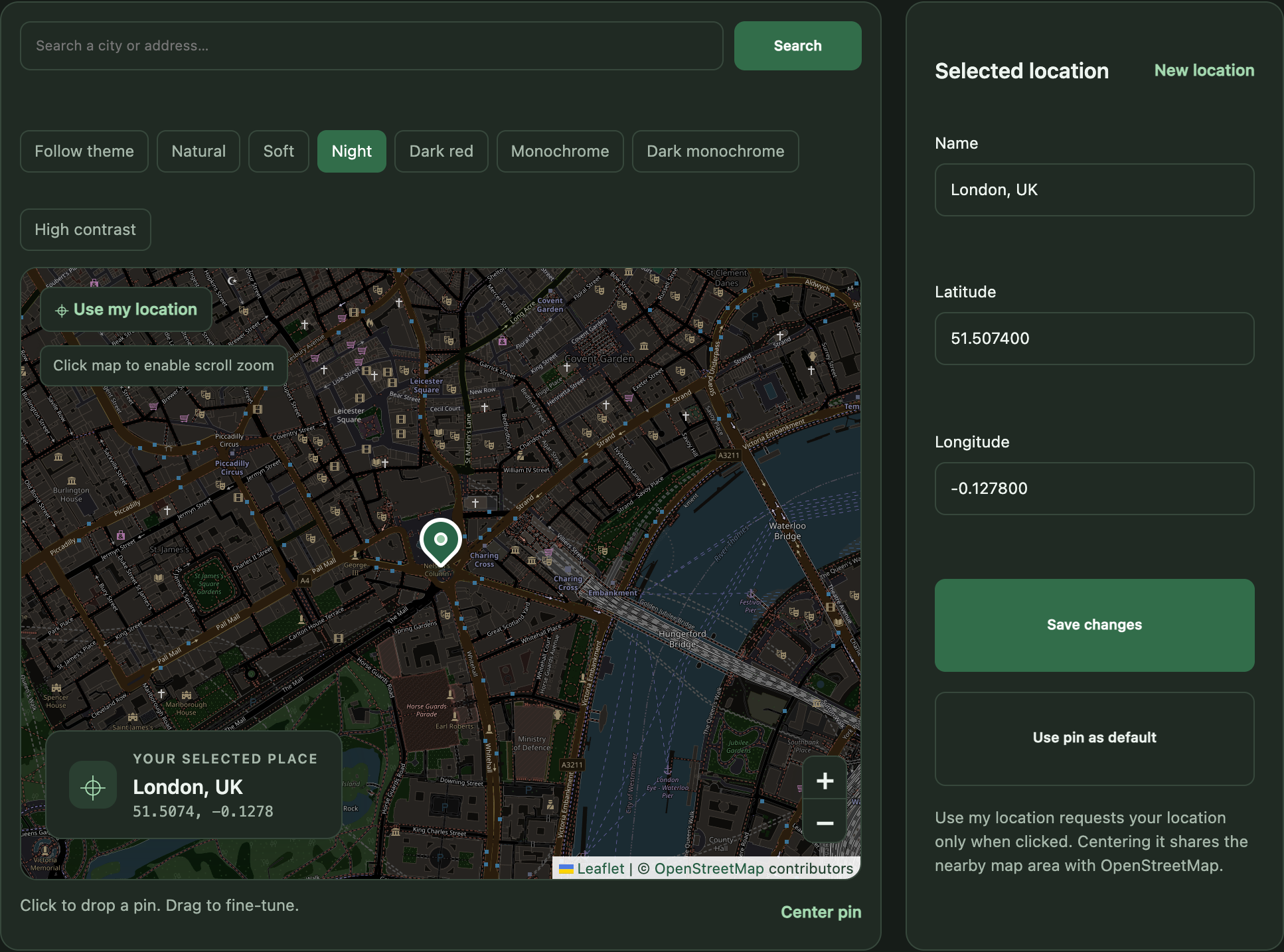Click the Burlington House label on map
This screenshot has height=952, width=1284.
(71, 495)
